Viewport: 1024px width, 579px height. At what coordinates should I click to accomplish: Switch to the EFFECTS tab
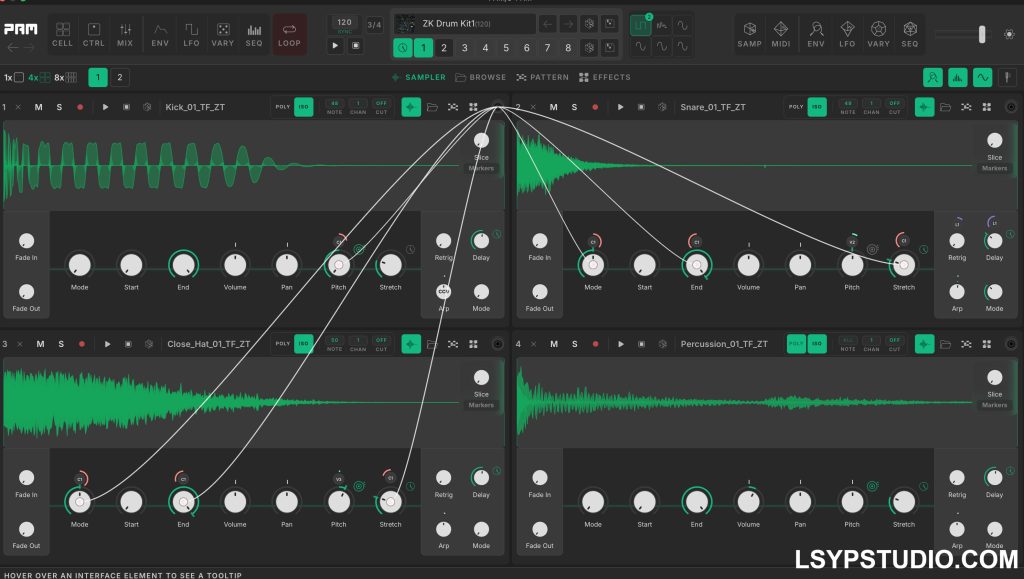pyautogui.click(x=605, y=78)
